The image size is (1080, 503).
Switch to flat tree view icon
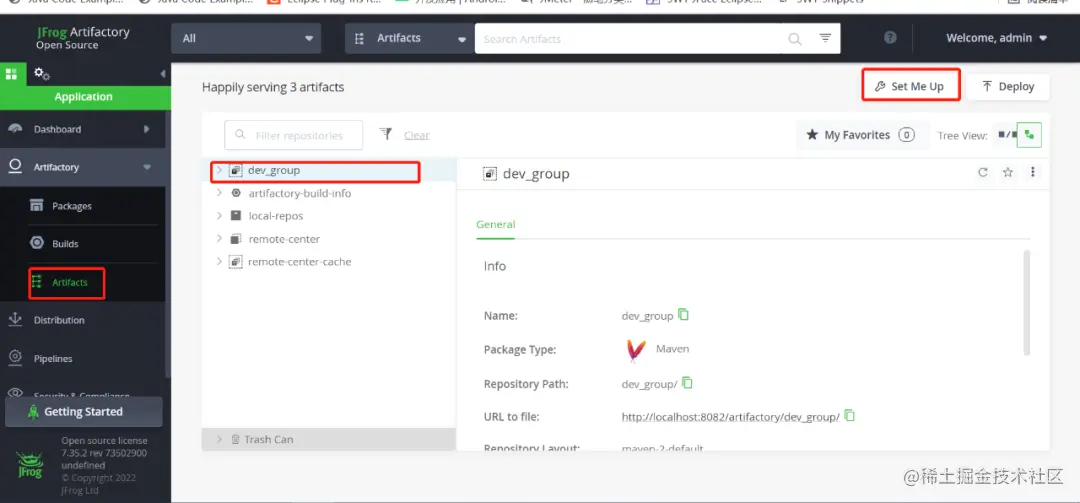point(1006,135)
